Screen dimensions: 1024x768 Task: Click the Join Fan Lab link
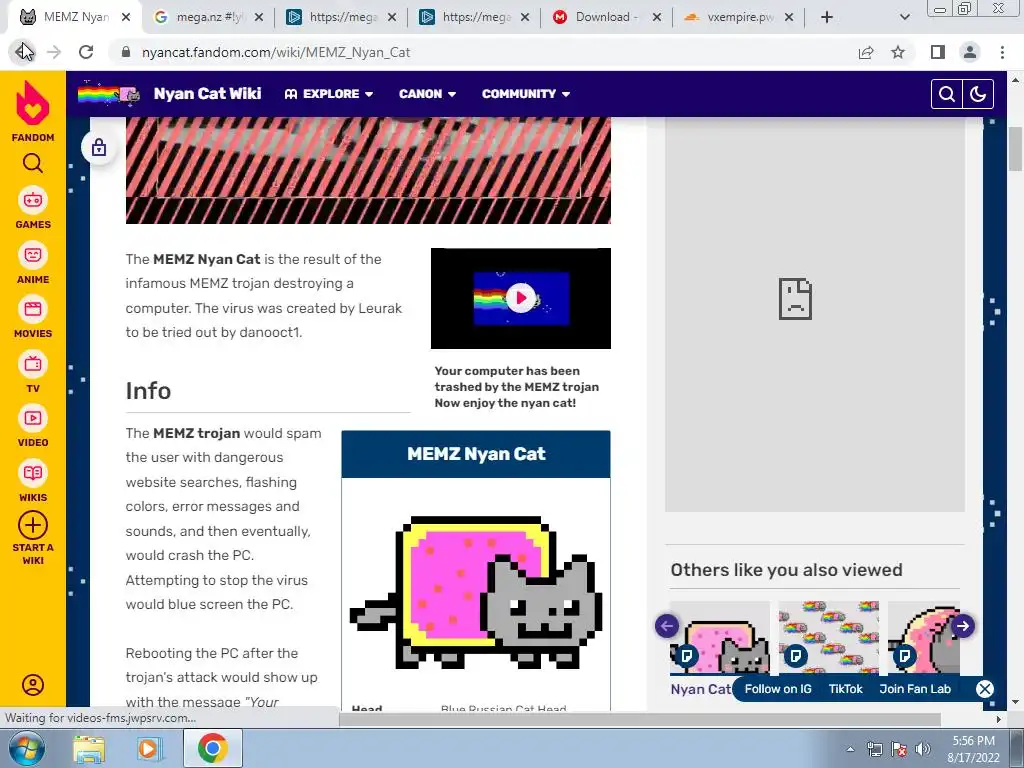(x=915, y=689)
